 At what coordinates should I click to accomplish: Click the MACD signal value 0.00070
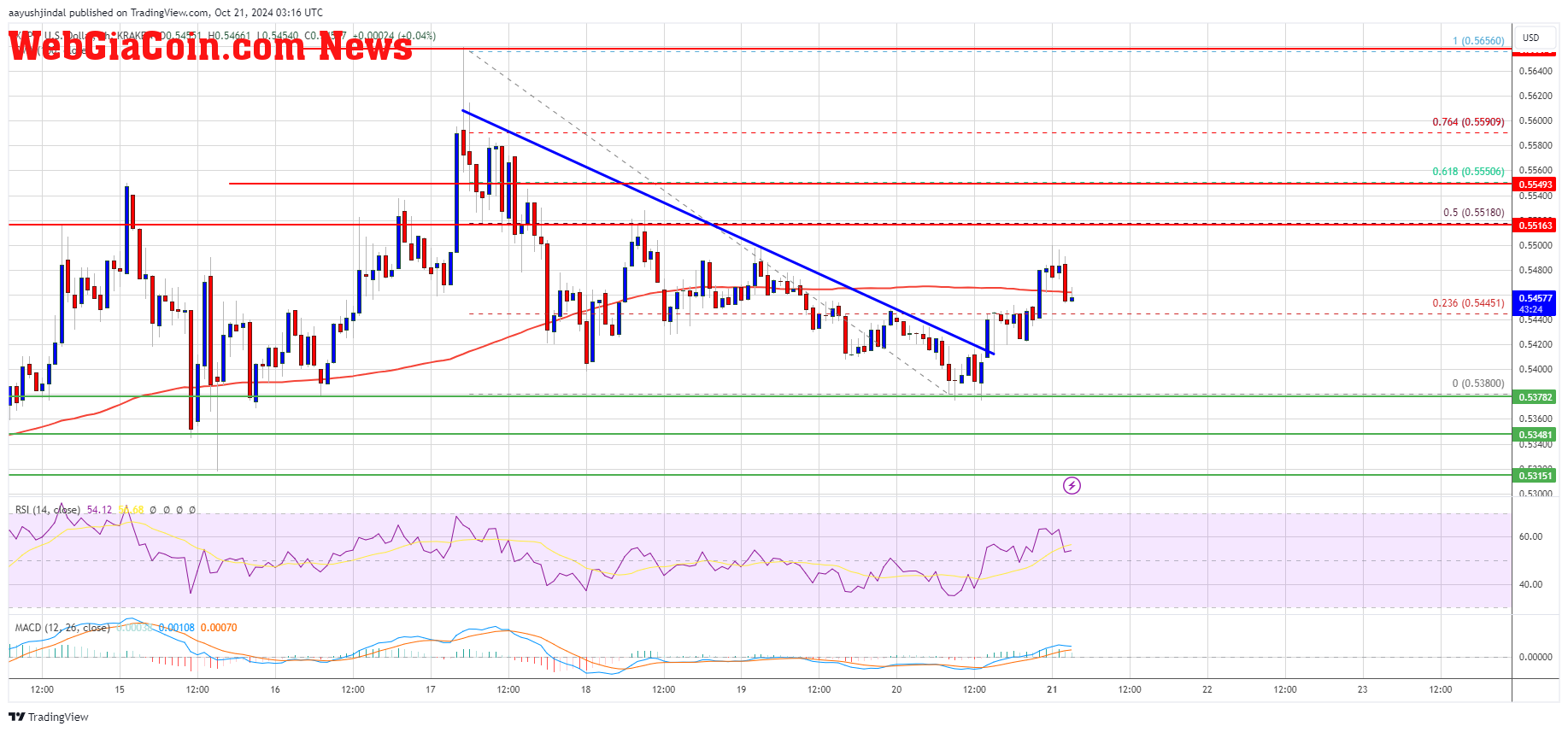click(219, 628)
